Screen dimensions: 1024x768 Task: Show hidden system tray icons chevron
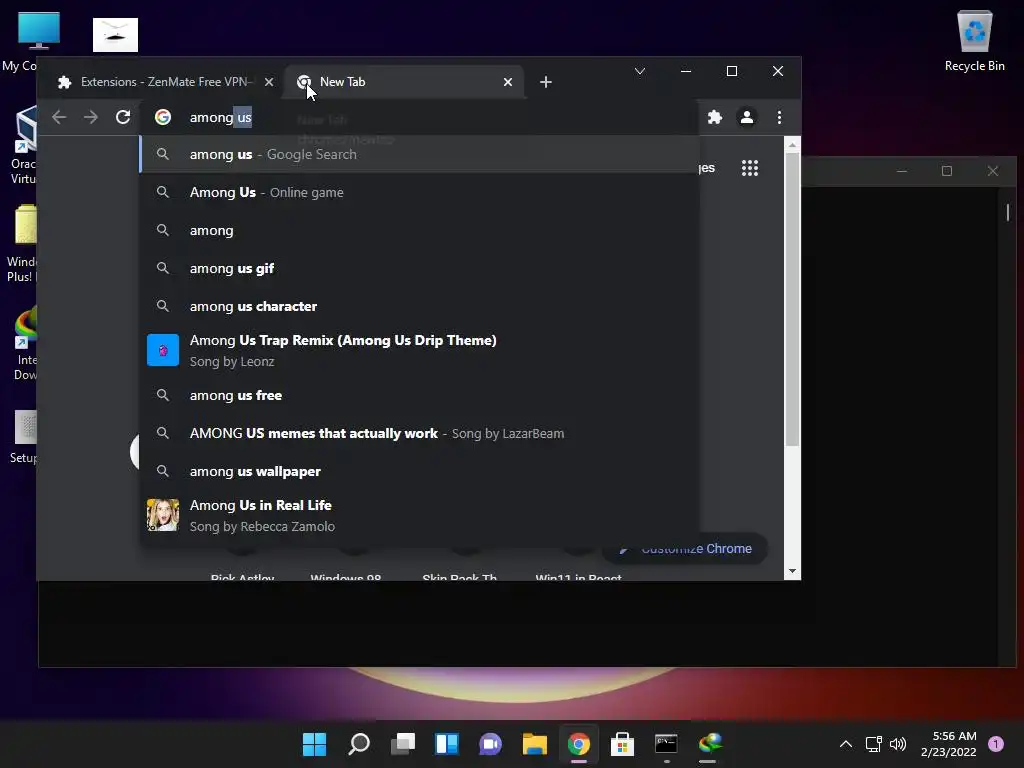(x=845, y=744)
